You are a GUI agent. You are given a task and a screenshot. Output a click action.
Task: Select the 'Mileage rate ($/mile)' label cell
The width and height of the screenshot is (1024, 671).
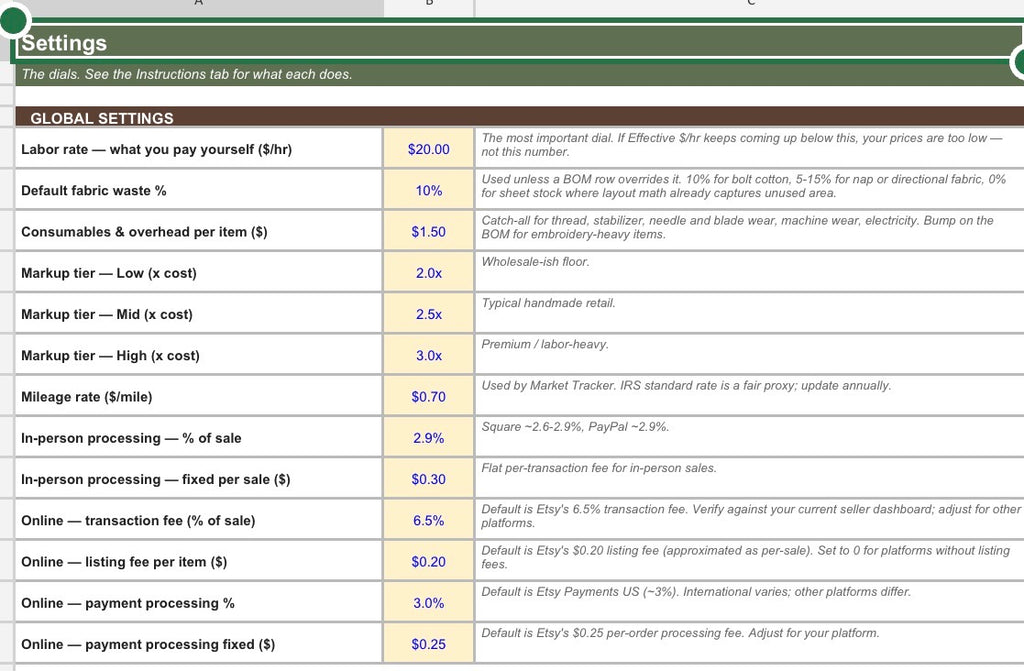[x=199, y=396]
